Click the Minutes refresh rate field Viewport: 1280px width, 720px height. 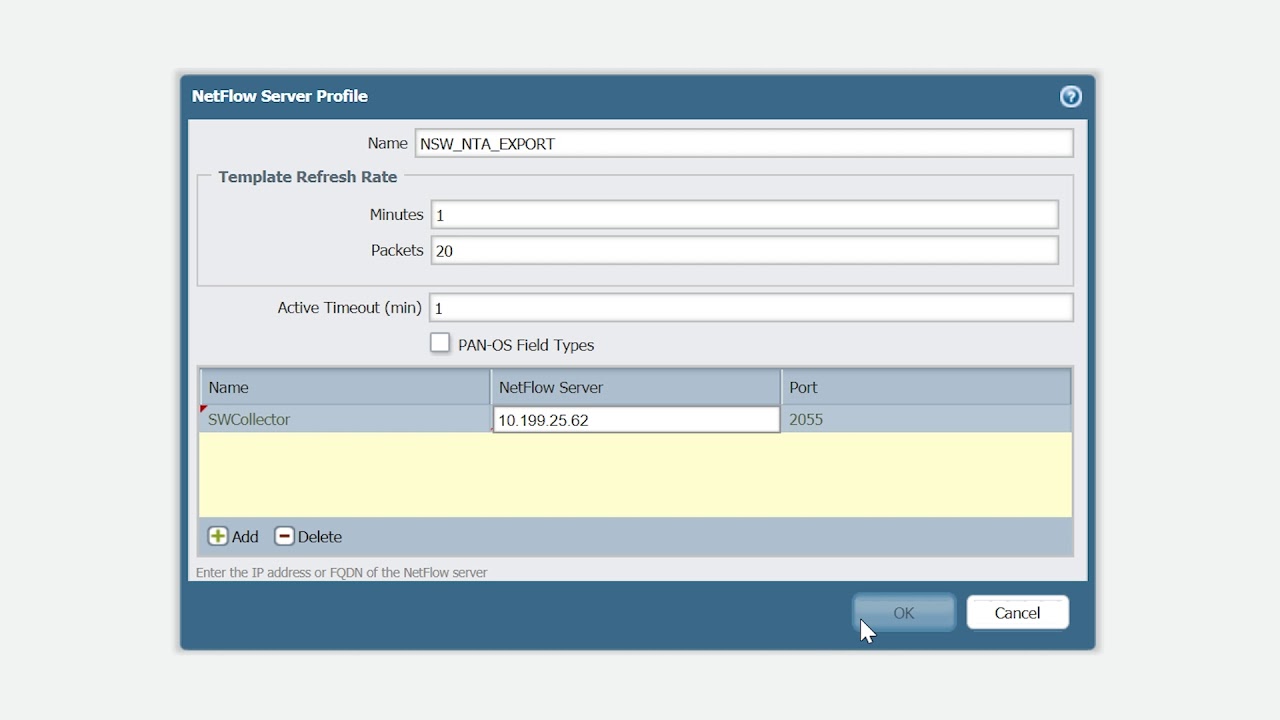[744, 215]
